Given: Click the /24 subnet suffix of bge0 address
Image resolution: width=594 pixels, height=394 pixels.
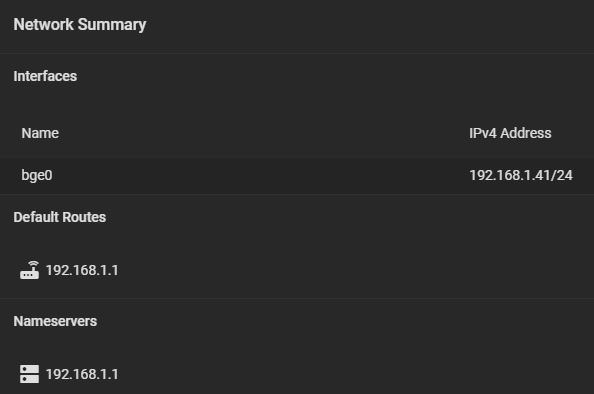Looking at the screenshot, I should [562, 175].
